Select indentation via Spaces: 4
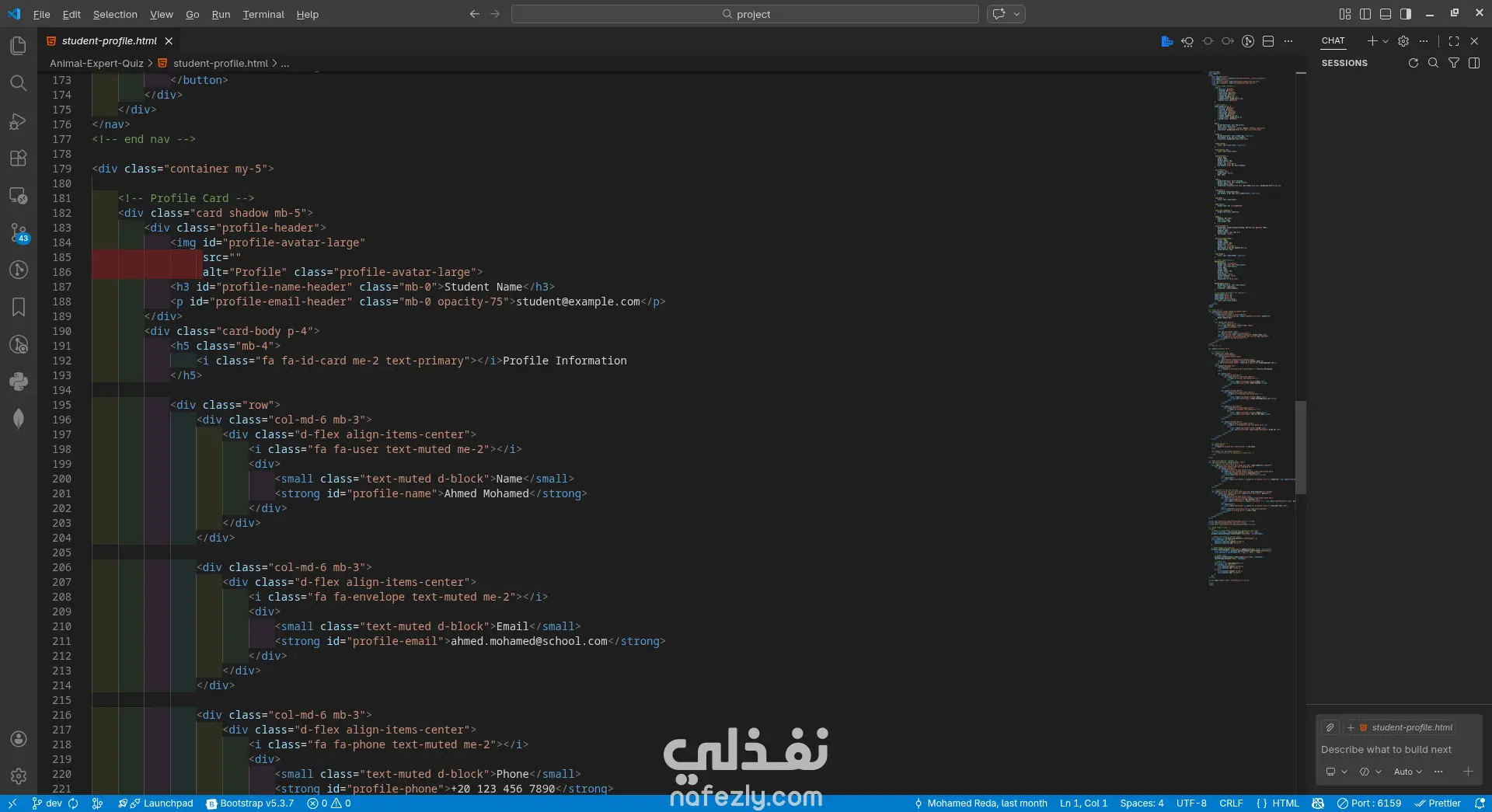 [1142, 803]
